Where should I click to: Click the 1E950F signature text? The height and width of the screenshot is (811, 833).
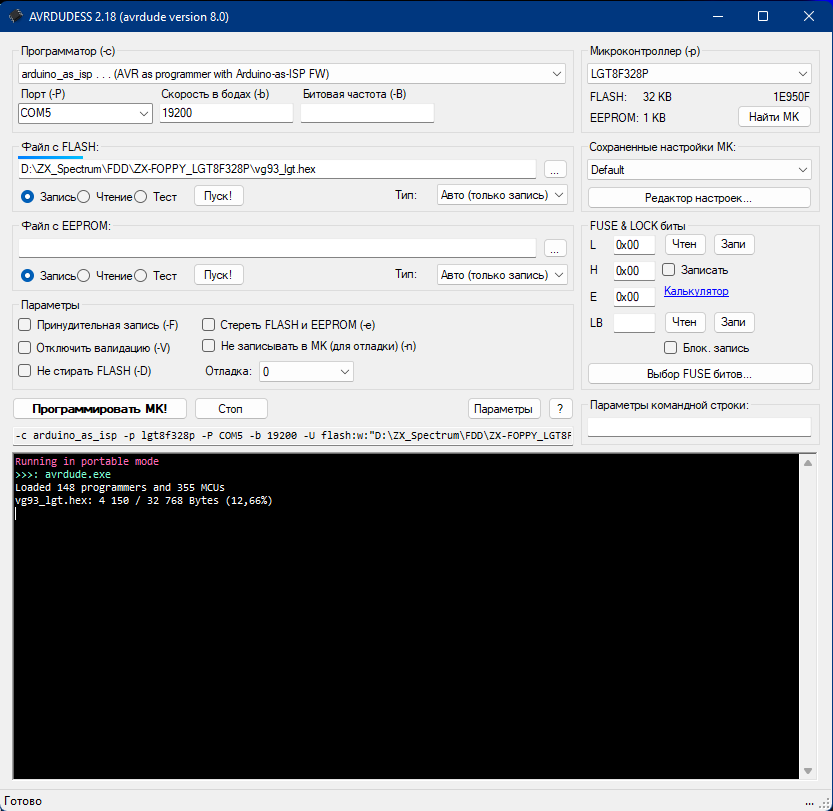click(x=791, y=97)
